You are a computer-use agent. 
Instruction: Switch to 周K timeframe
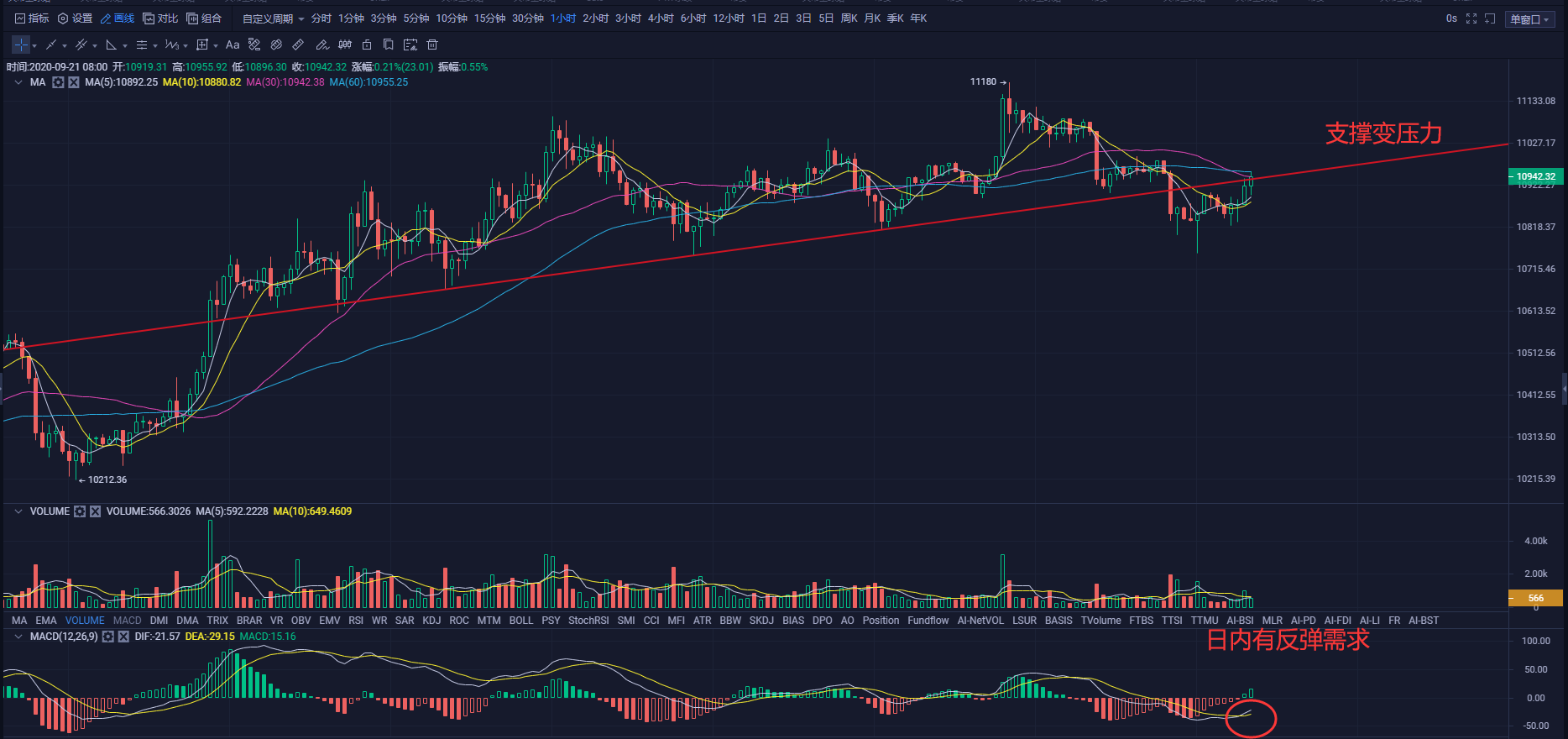click(849, 18)
